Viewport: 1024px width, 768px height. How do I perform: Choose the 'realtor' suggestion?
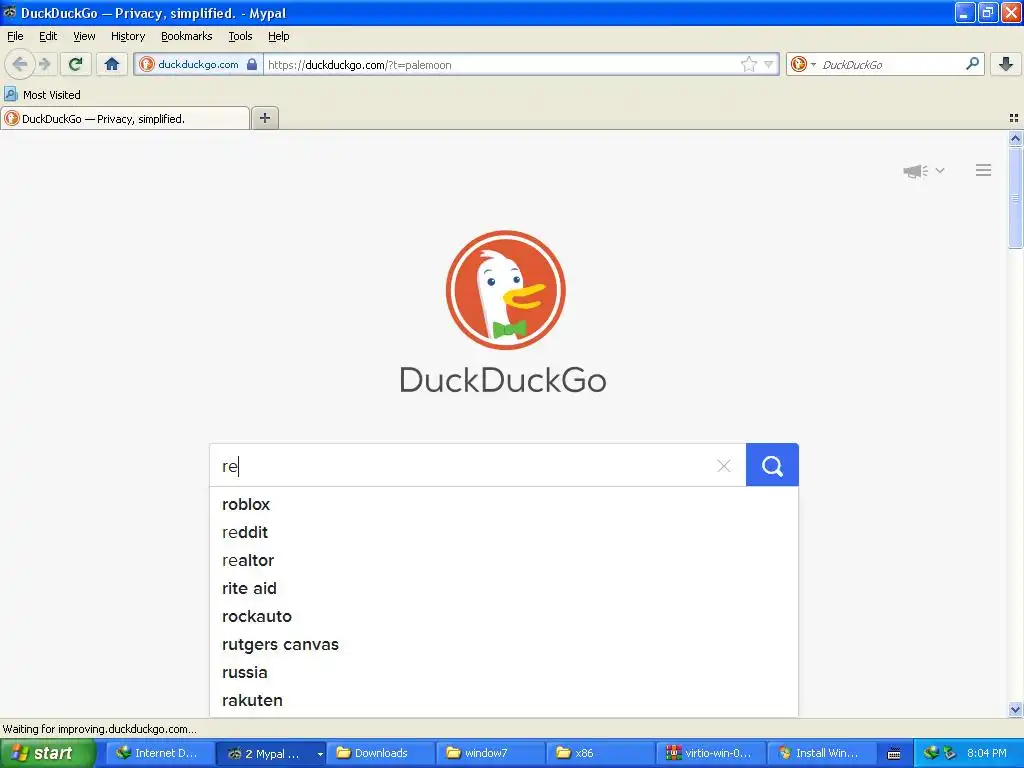click(x=504, y=560)
